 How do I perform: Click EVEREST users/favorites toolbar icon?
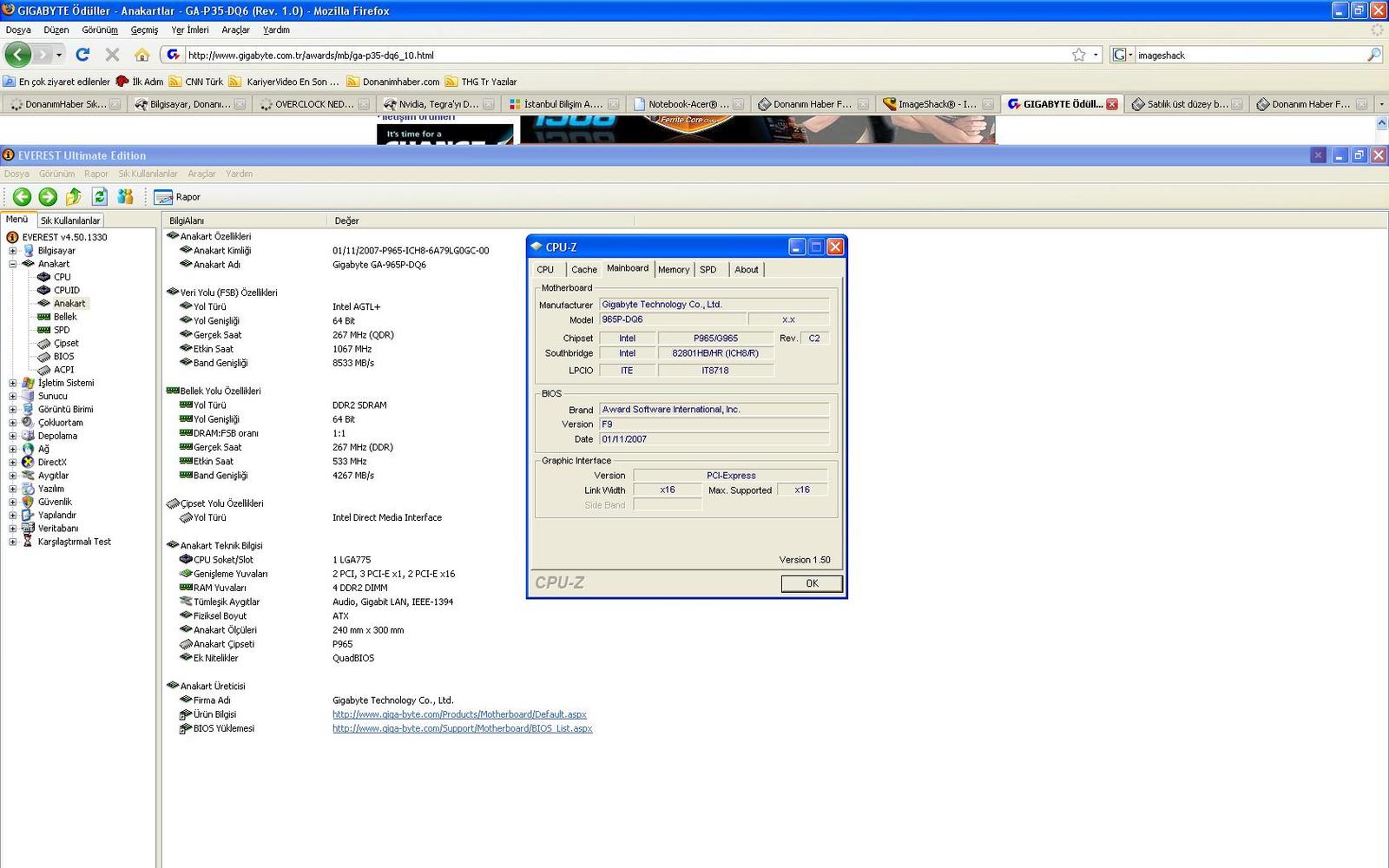point(125,197)
